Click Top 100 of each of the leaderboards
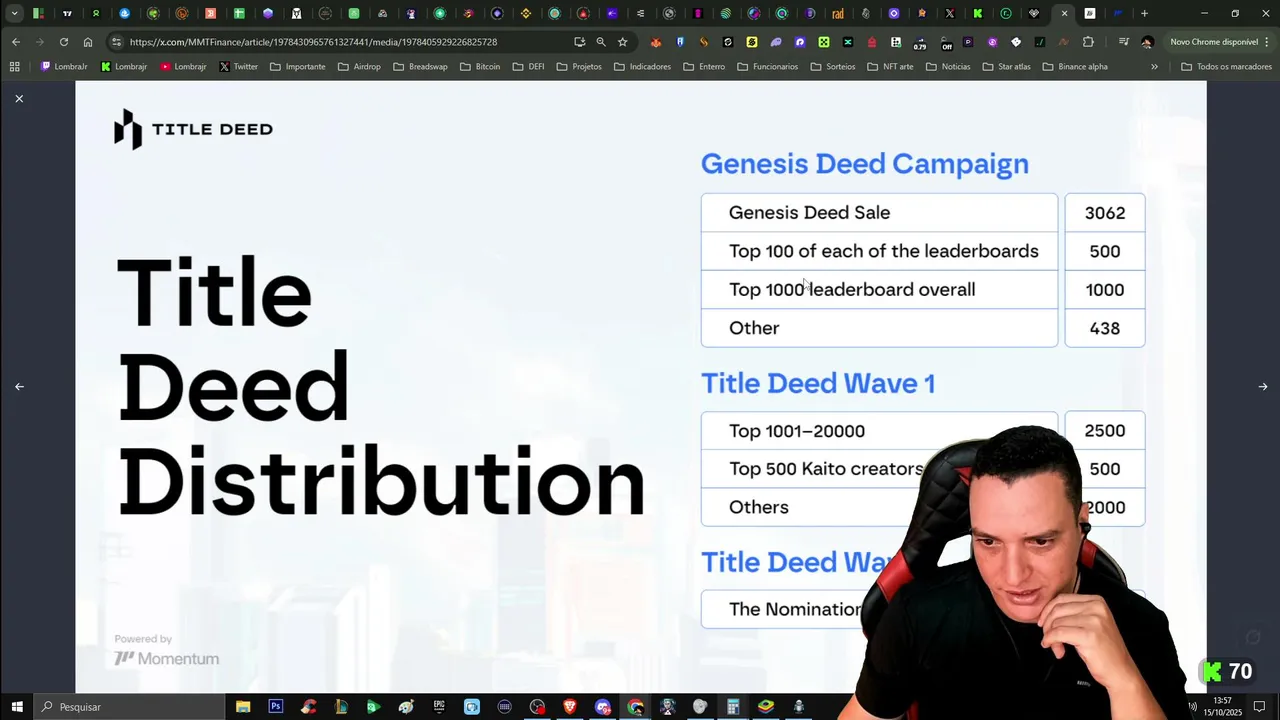Image resolution: width=1280 pixels, height=720 pixels. click(884, 251)
